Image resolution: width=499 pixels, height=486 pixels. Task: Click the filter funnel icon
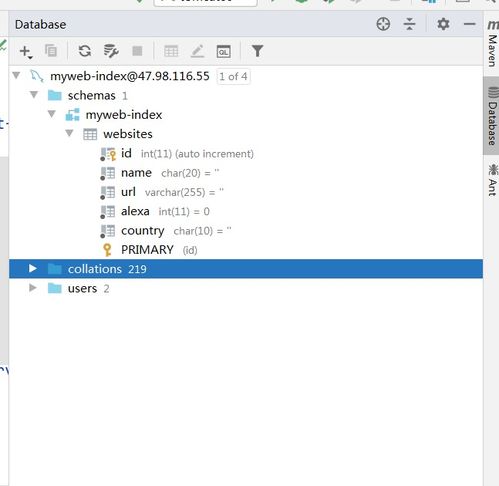click(257, 51)
